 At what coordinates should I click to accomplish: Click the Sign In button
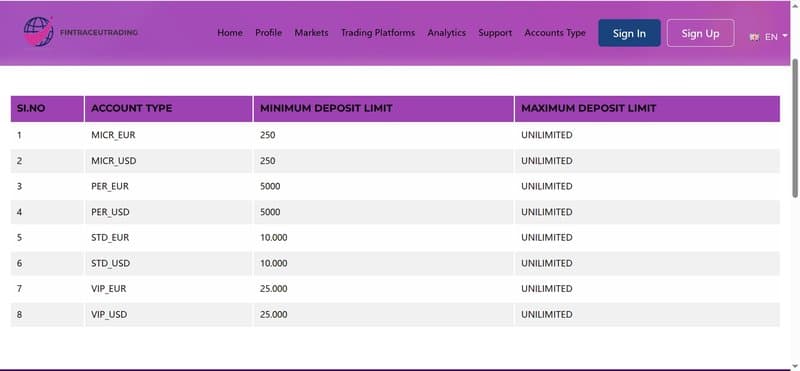pyautogui.click(x=629, y=33)
